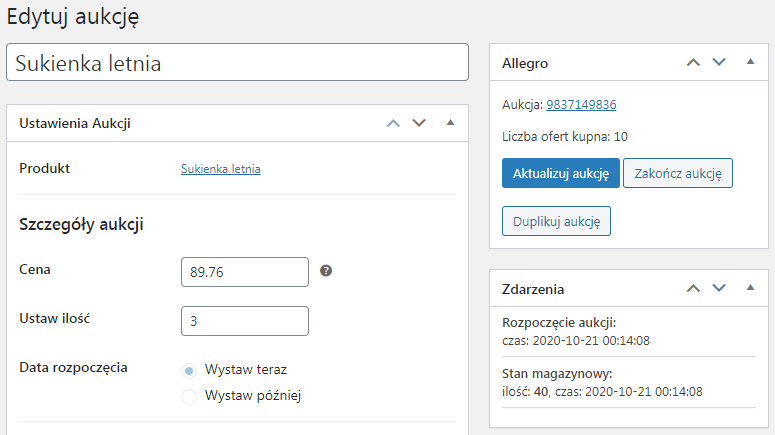775x435 pixels.
Task: Focus the Ustaw ilość quantity field
Action: 245,321
